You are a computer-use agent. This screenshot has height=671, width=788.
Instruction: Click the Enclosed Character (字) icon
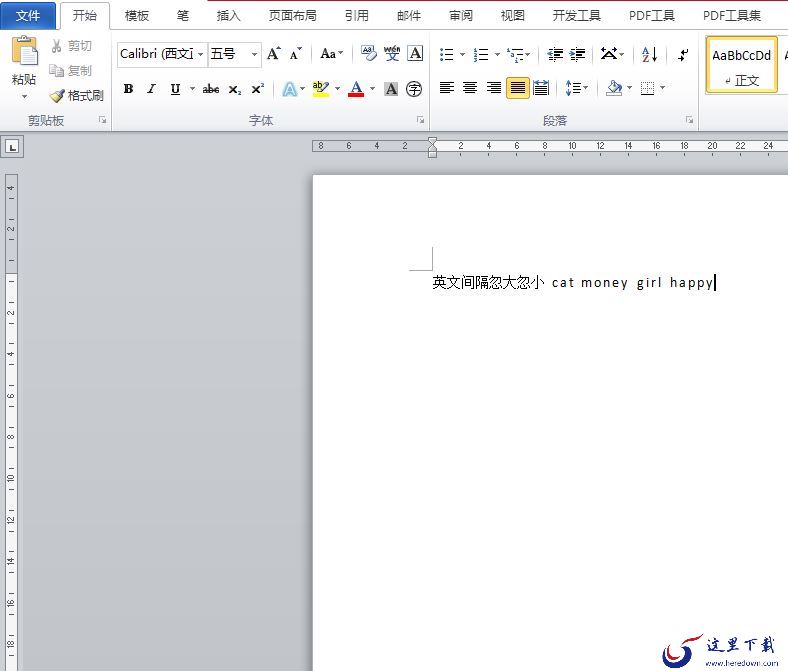pos(414,89)
